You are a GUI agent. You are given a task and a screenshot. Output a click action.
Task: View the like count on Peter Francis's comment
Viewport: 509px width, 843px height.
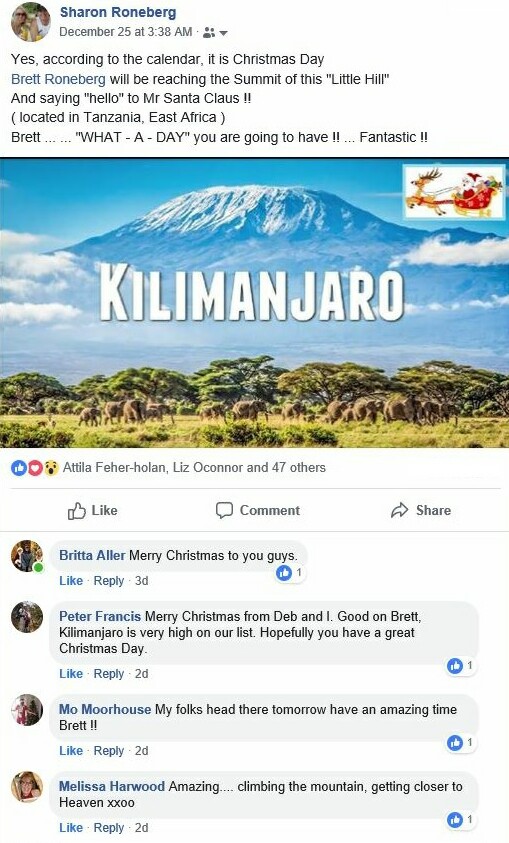(x=461, y=666)
